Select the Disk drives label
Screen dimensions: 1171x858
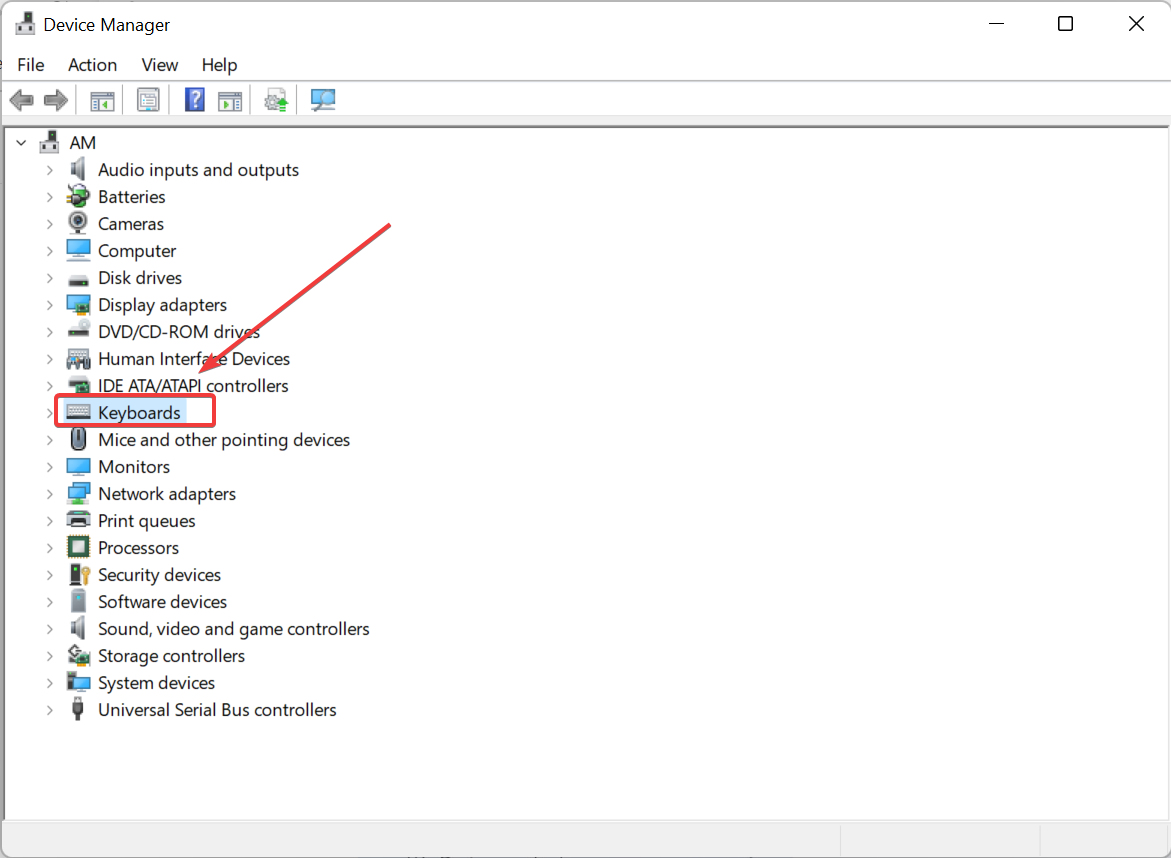point(140,278)
